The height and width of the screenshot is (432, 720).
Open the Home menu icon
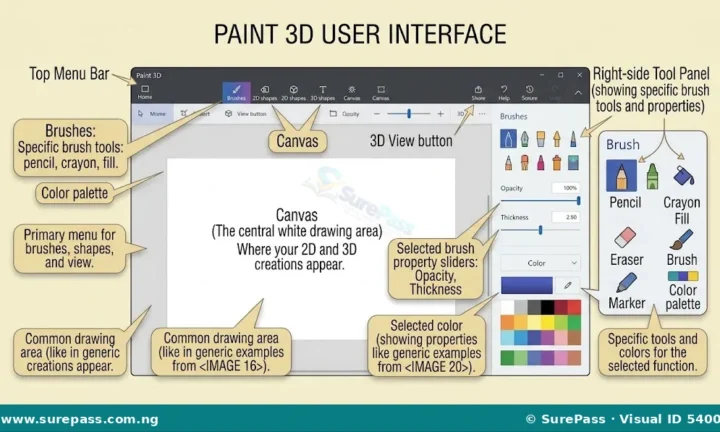145,92
